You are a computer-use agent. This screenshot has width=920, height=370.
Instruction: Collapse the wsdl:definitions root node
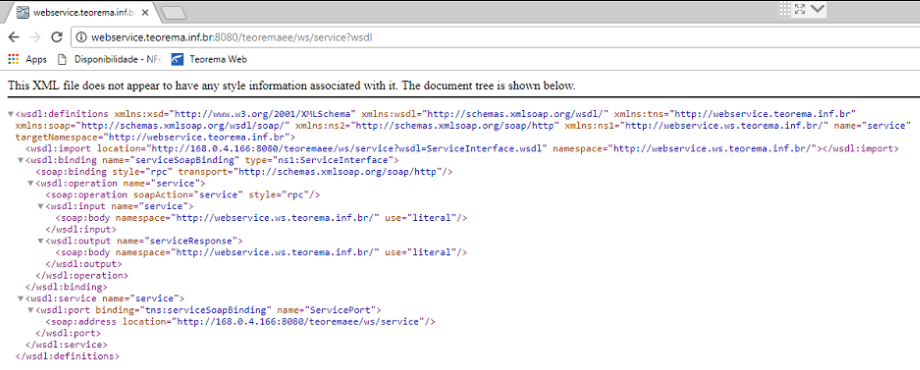(11, 114)
